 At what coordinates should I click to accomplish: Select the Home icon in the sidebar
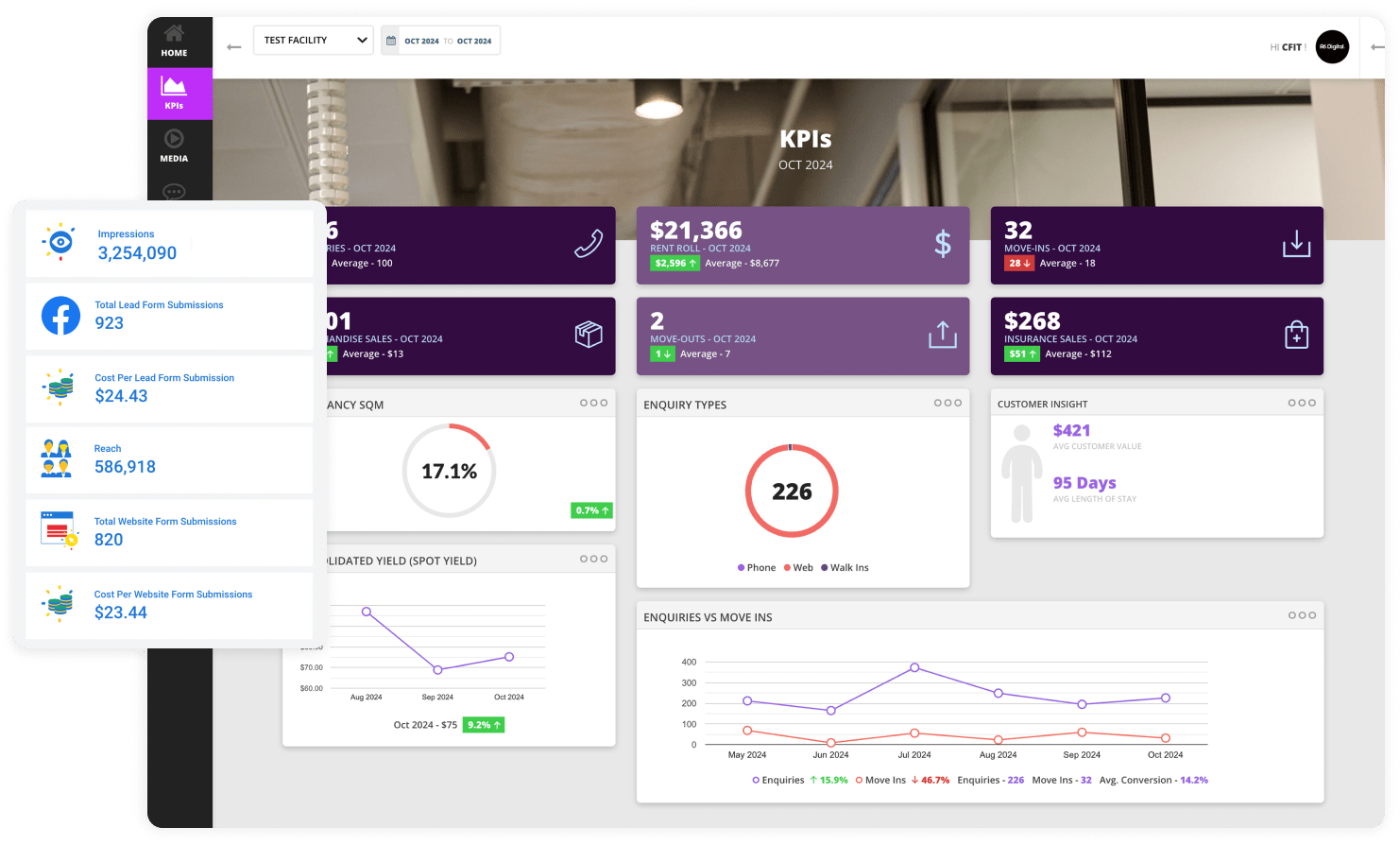(x=174, y=40)
